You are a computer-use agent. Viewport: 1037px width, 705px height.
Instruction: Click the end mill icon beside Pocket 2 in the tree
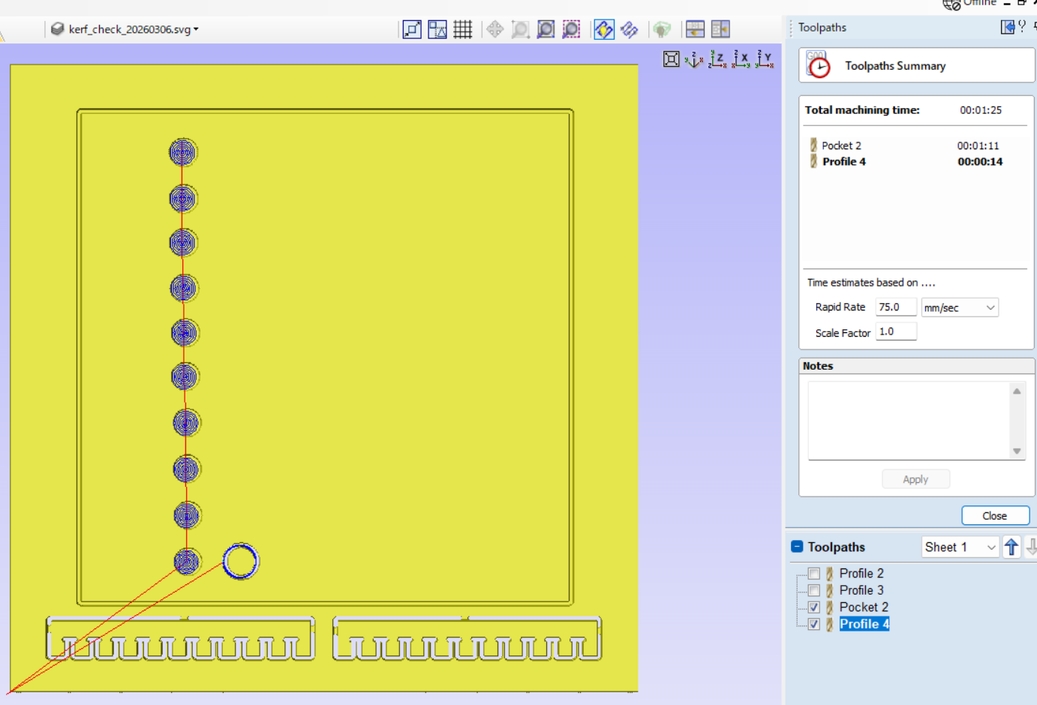[829, 607]
